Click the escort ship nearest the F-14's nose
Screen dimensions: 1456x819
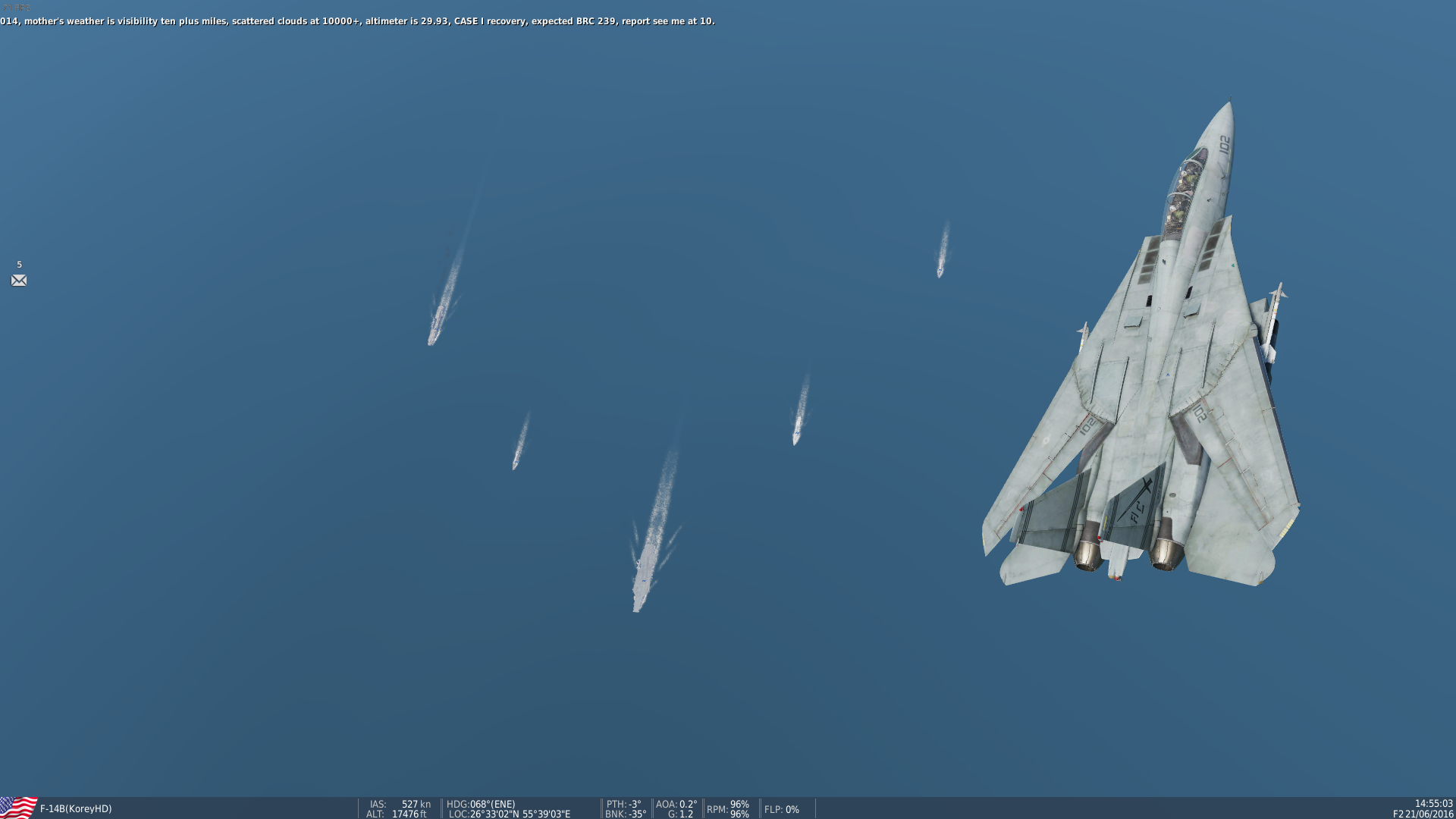coord(940,267)
